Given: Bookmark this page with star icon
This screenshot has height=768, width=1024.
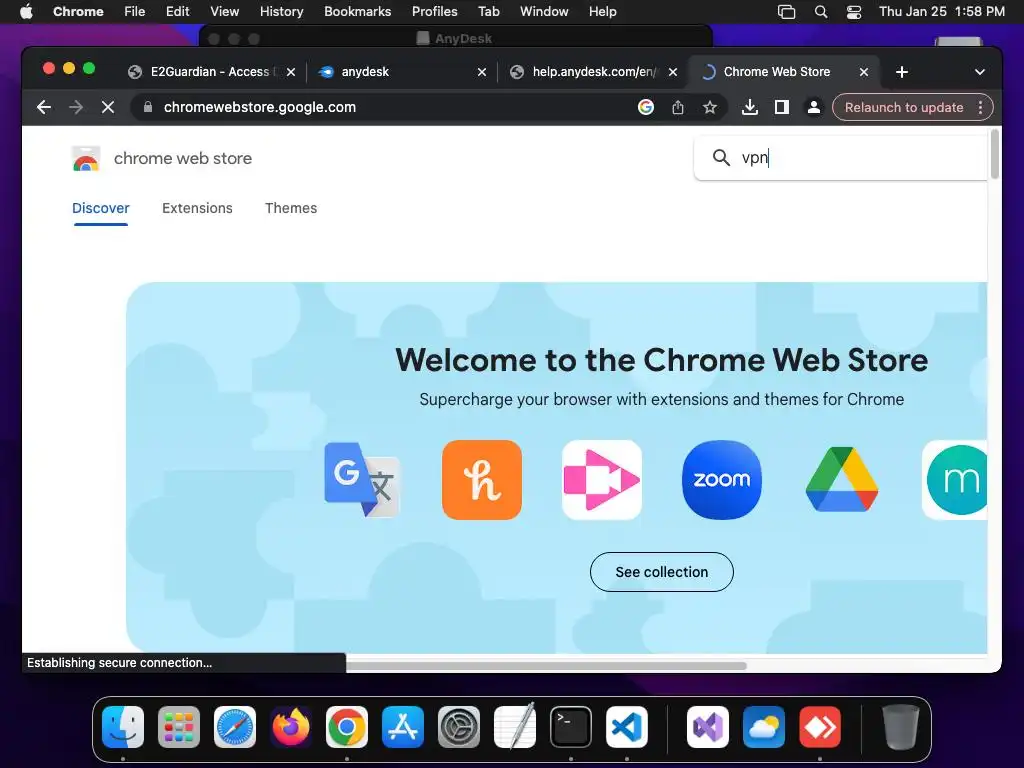Looking at the screenshot, I should pyautogui.click(x=710, y=107).
